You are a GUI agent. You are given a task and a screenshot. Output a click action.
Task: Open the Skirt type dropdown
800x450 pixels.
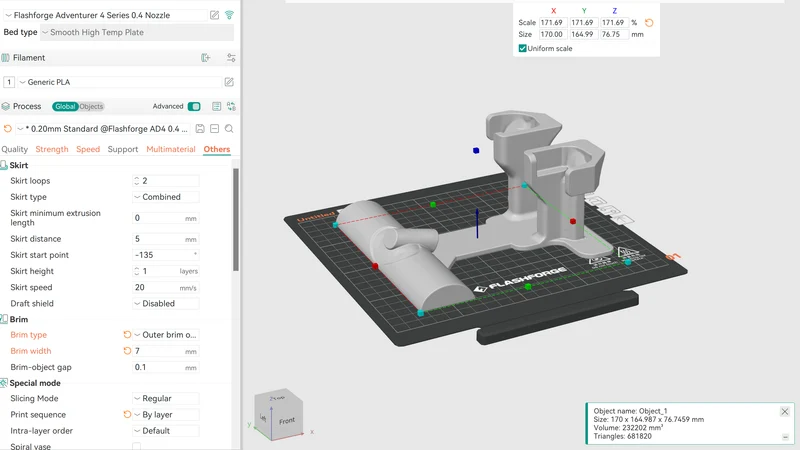pyautogui.click(x=165, y=197)
